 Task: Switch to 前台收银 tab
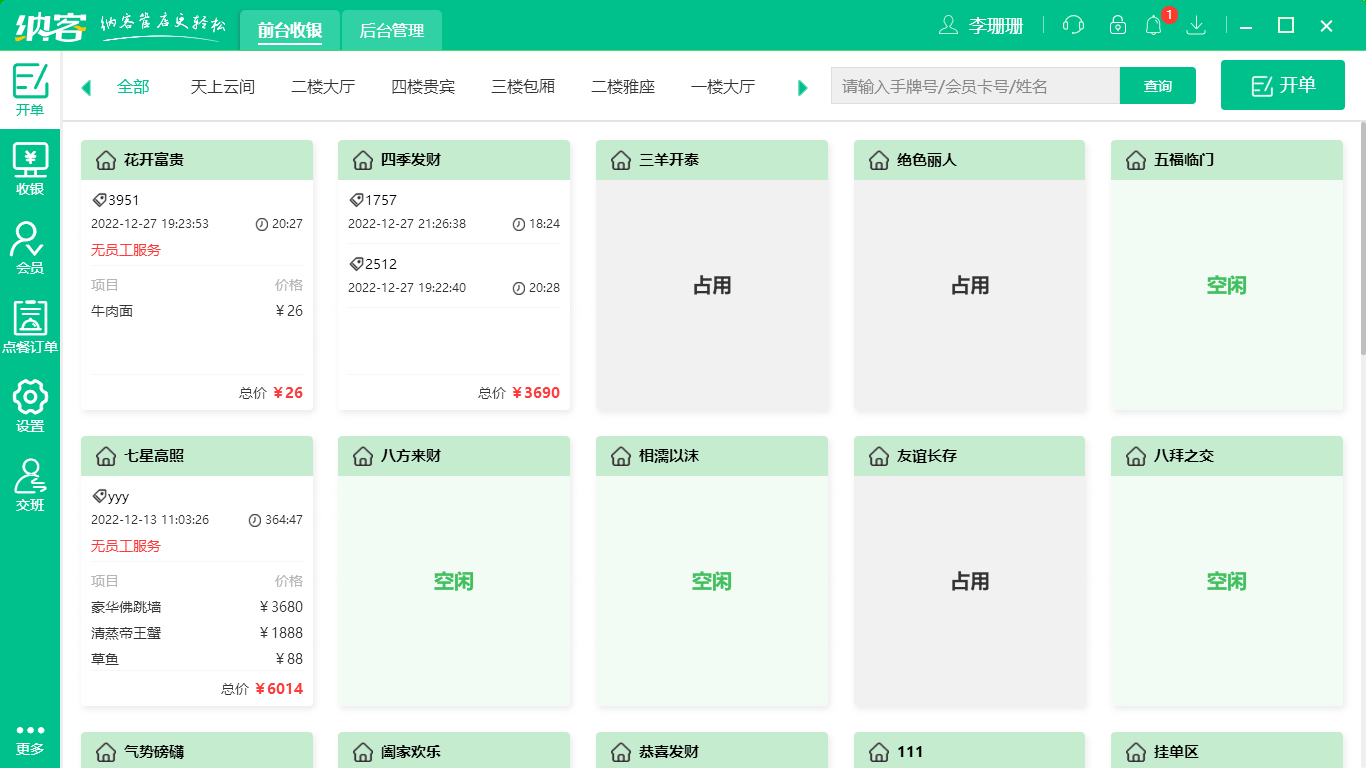point(290,30)
